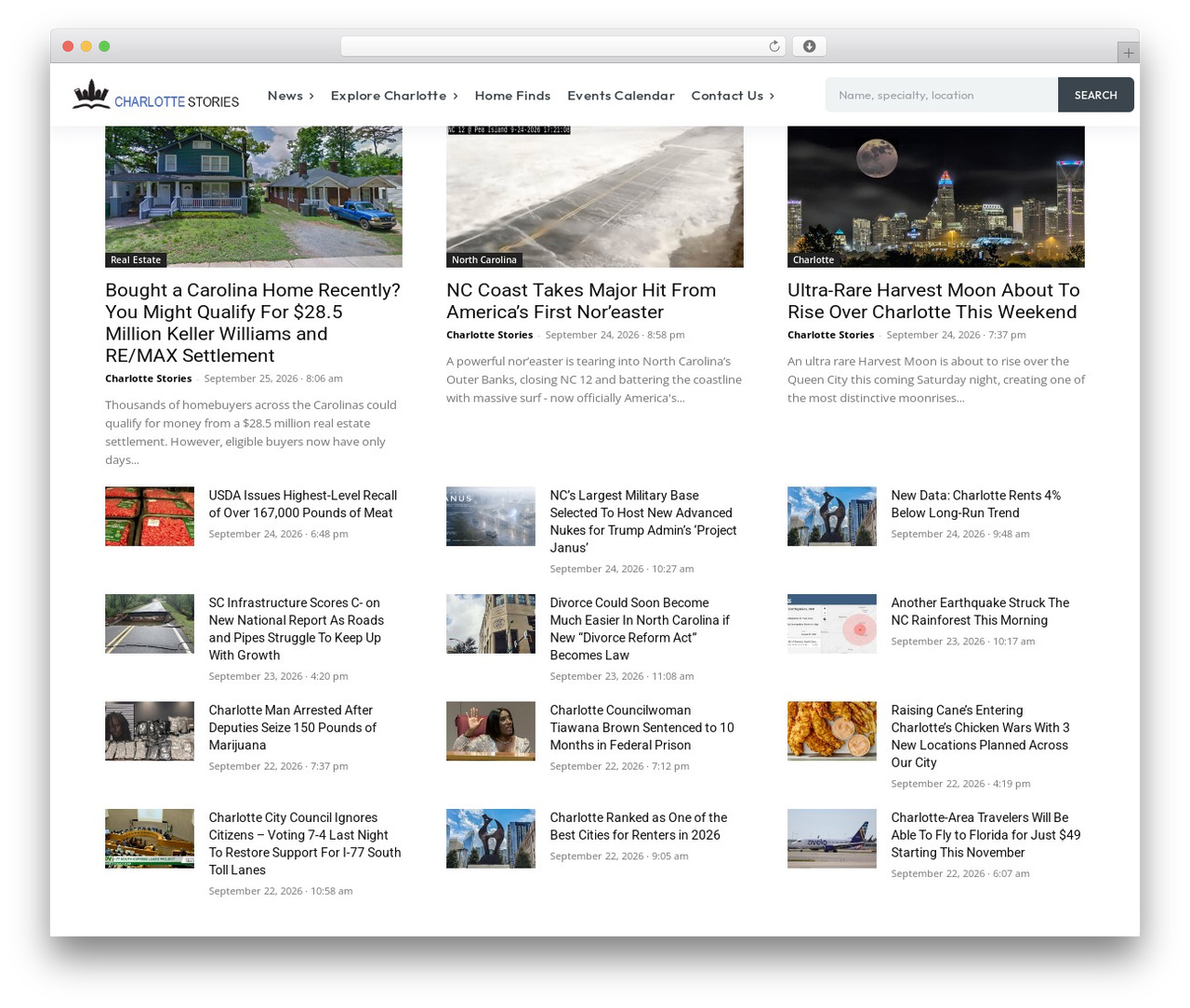Screen dimensions: 1190x1008
Task: Expand the News menu chevron
Action: (311, 96)
